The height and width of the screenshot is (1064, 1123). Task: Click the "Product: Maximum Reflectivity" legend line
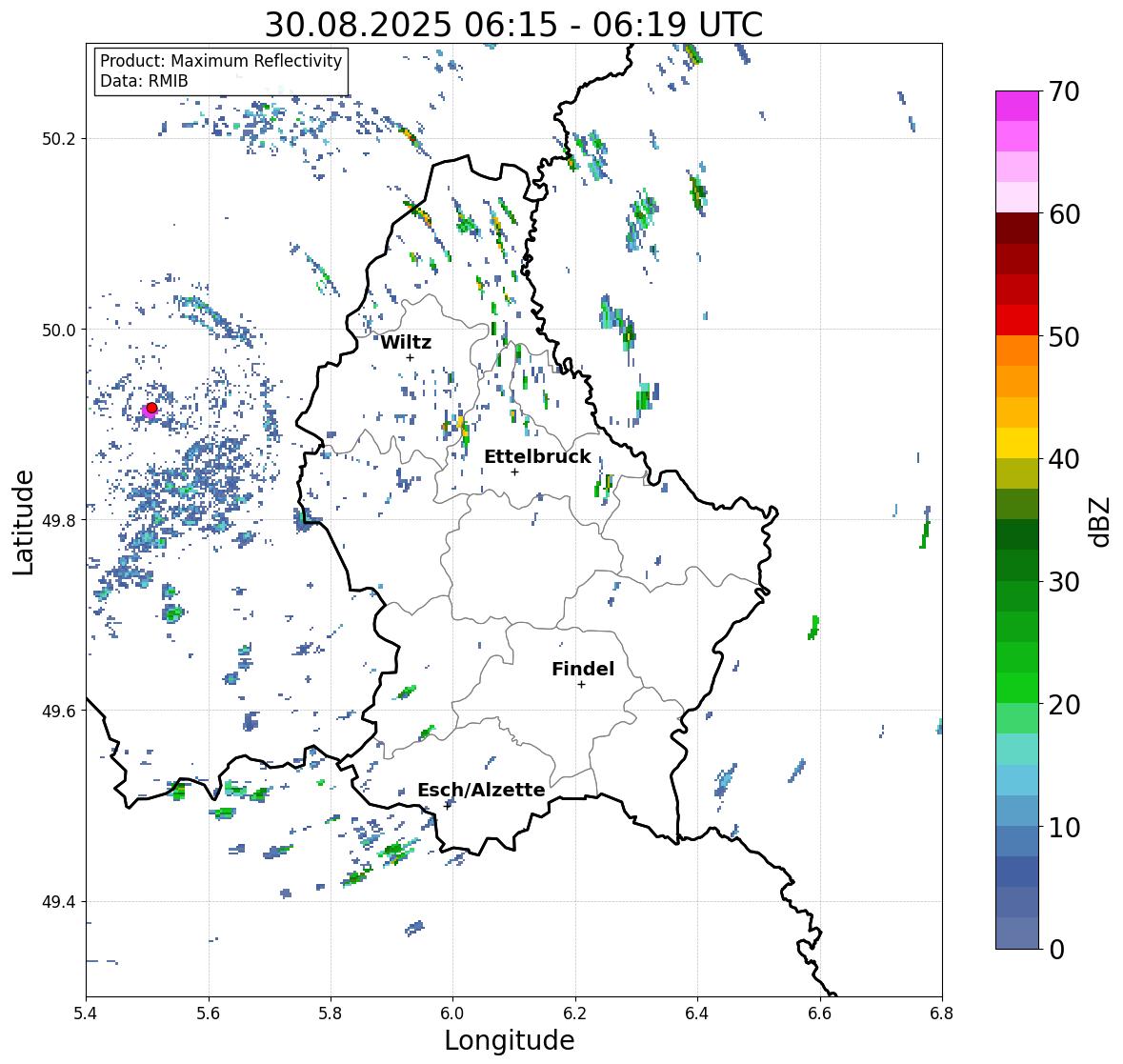pyautogui.click(x=221, y=61)
